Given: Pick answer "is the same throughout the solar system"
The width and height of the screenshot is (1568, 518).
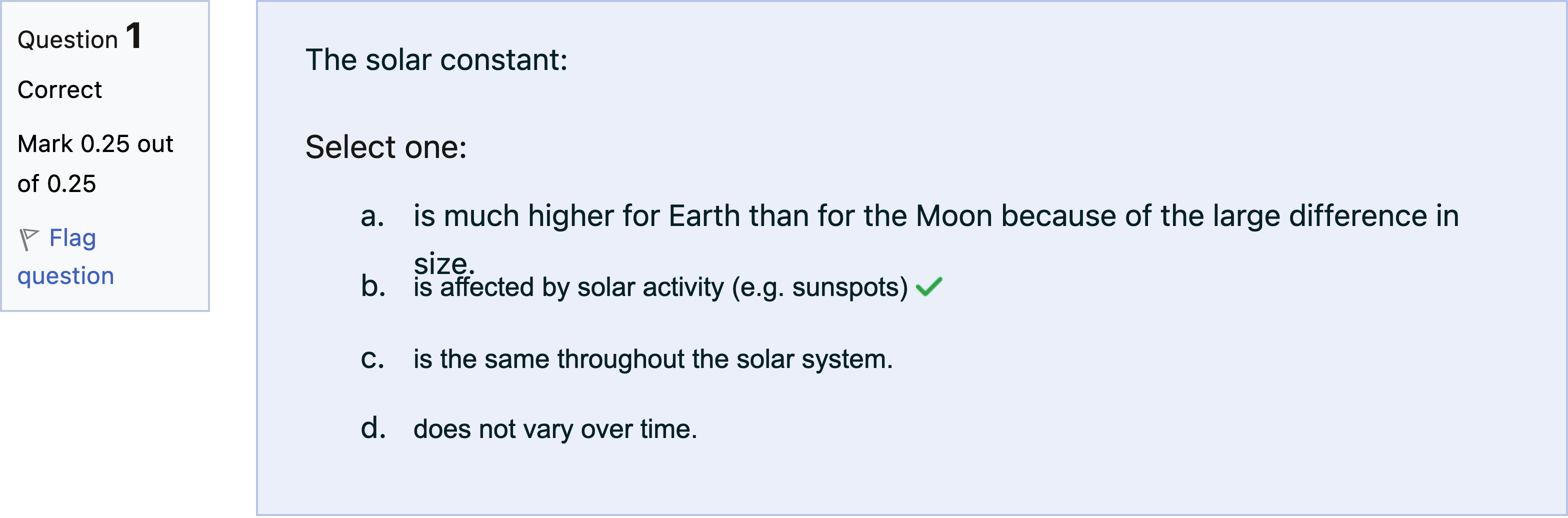Looking at the screenshot, I should pyautogui.click(x=652, y=359).
